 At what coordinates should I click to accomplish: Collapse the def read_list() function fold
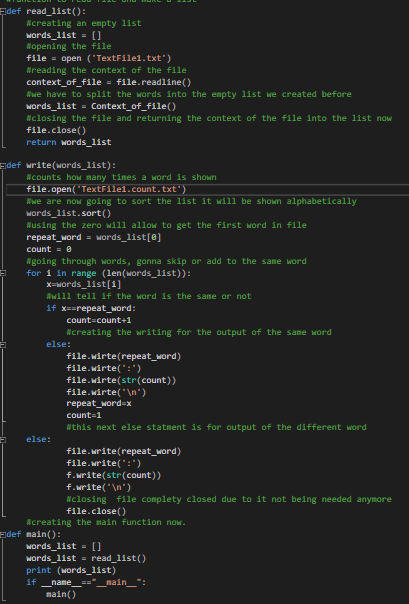3,12
